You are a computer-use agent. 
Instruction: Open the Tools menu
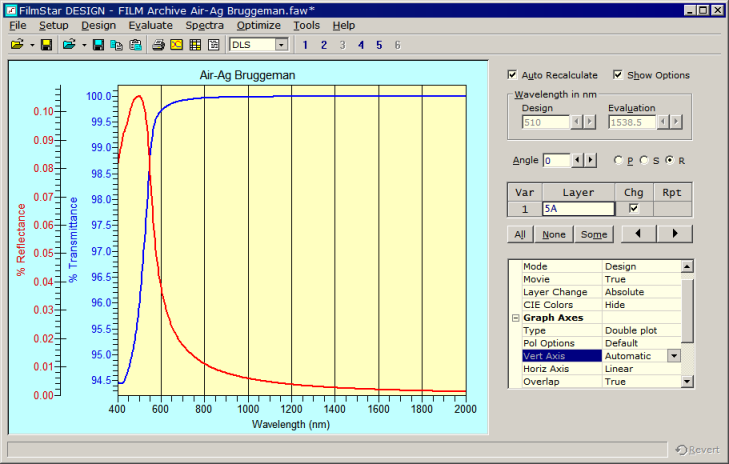pos(306,25)
